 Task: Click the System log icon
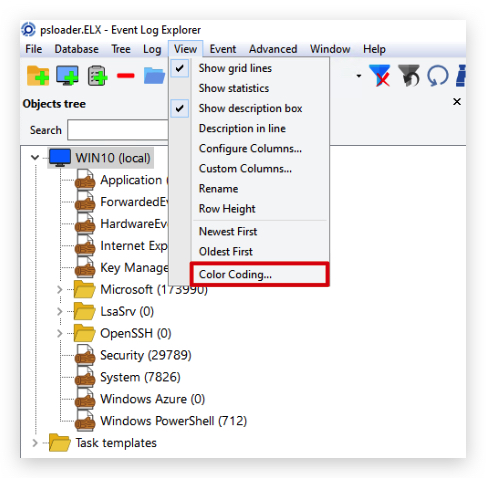pos(85,377)
